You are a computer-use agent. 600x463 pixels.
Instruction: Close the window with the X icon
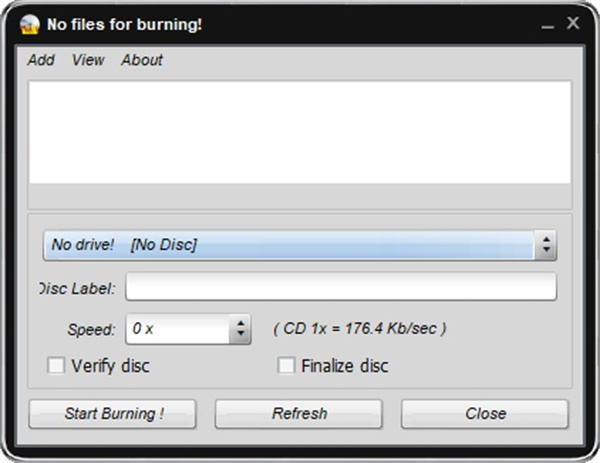pos(573,22)
